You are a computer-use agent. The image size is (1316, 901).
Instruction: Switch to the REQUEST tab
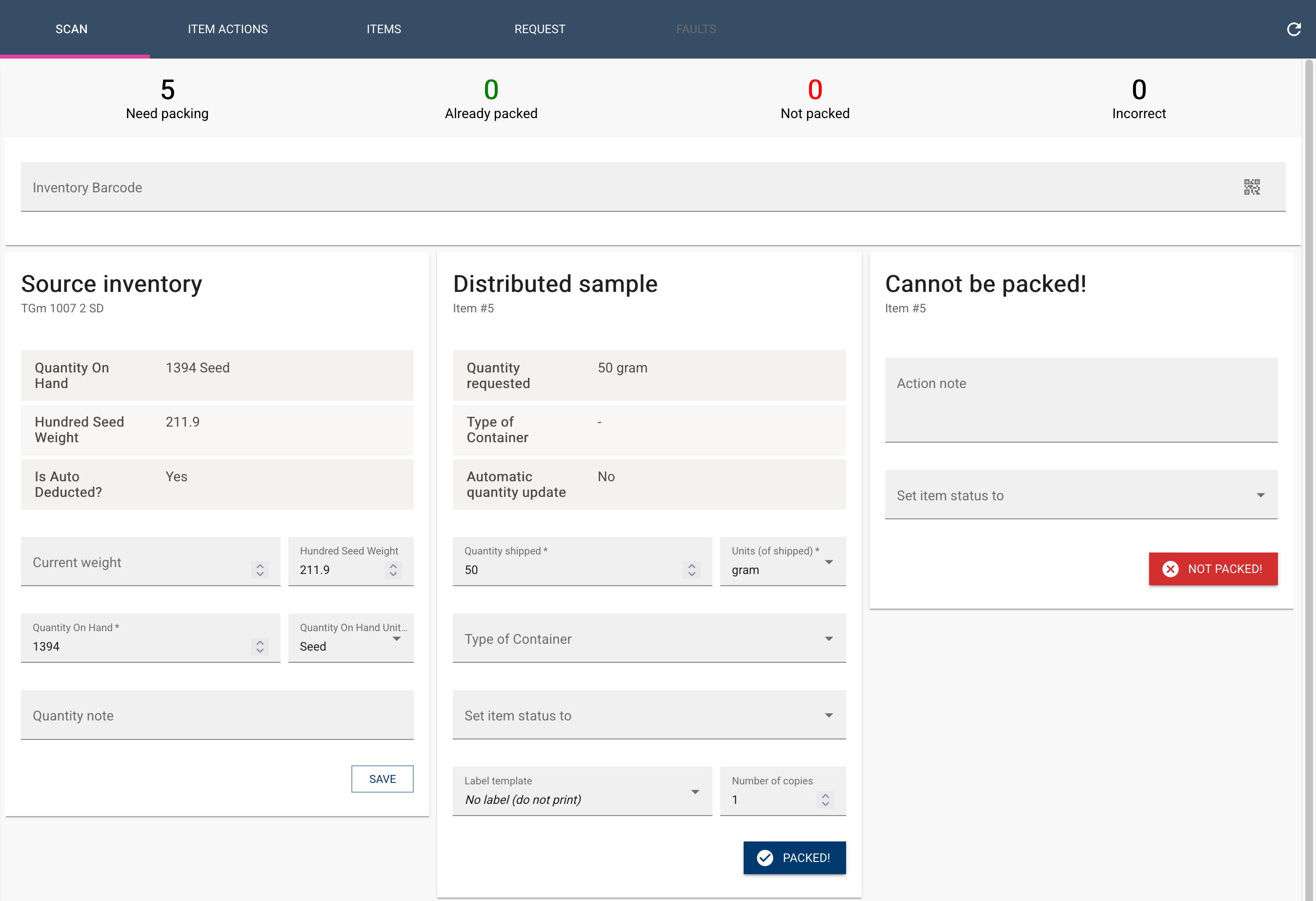pos(540,29)
